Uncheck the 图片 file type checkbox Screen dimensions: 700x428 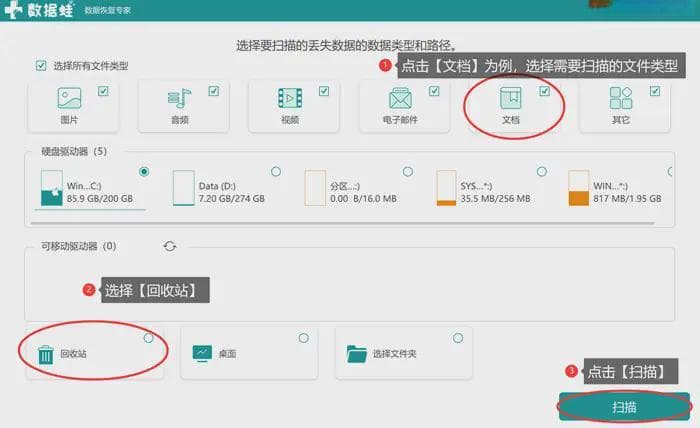[103, 91]
